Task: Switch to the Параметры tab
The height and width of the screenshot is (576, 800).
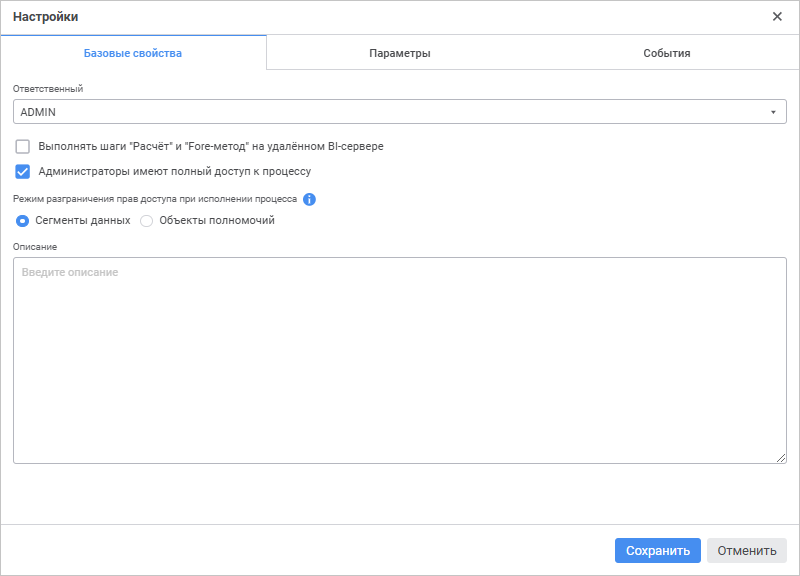Action: 399,53
